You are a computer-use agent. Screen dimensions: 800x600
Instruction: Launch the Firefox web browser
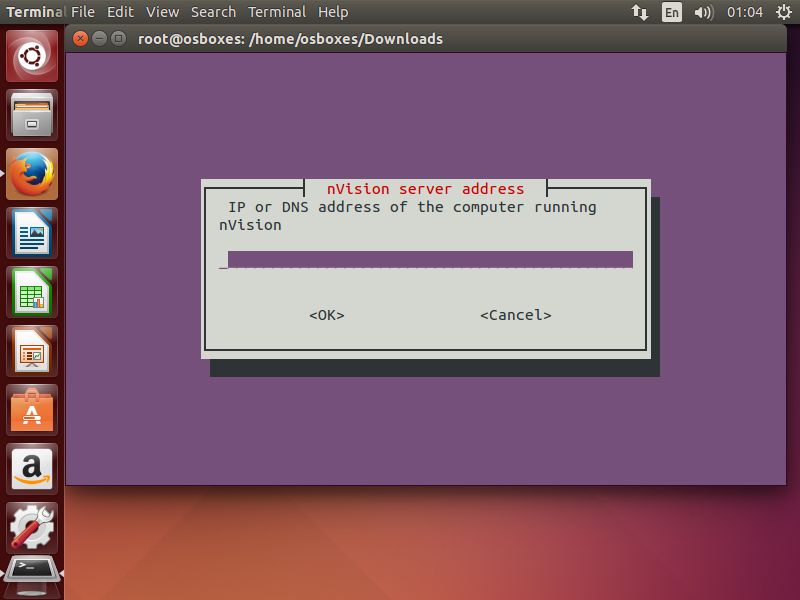point(32,174)
